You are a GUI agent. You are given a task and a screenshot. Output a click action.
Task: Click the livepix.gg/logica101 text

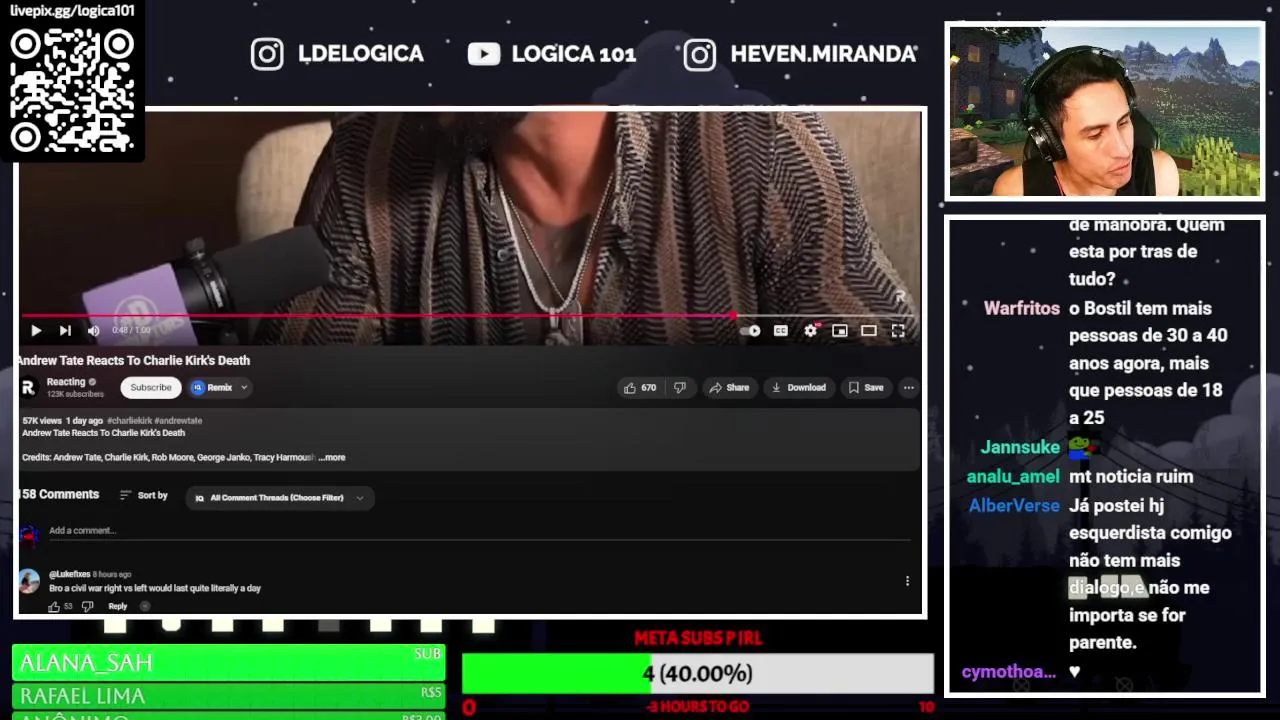point(72,11)
